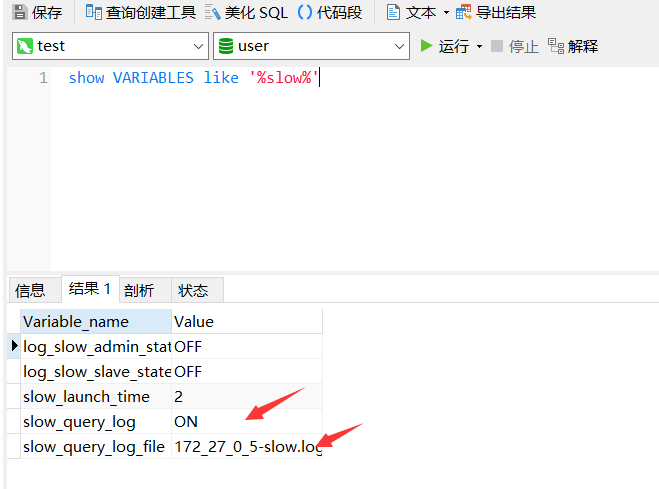659x489 pixels.
Task: Select the log_slow_admin_stat row cell
Action: coord(96,347)
